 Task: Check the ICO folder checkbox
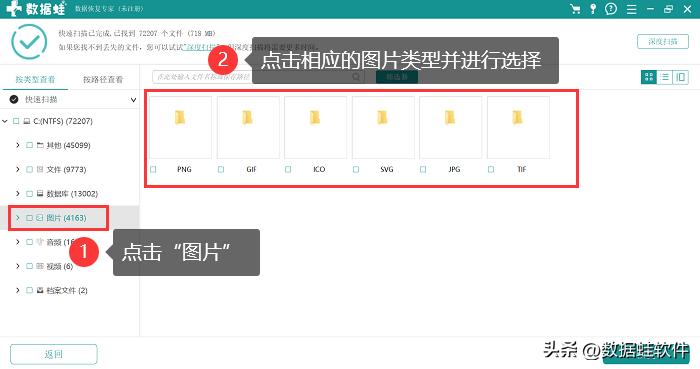point(288,170)
